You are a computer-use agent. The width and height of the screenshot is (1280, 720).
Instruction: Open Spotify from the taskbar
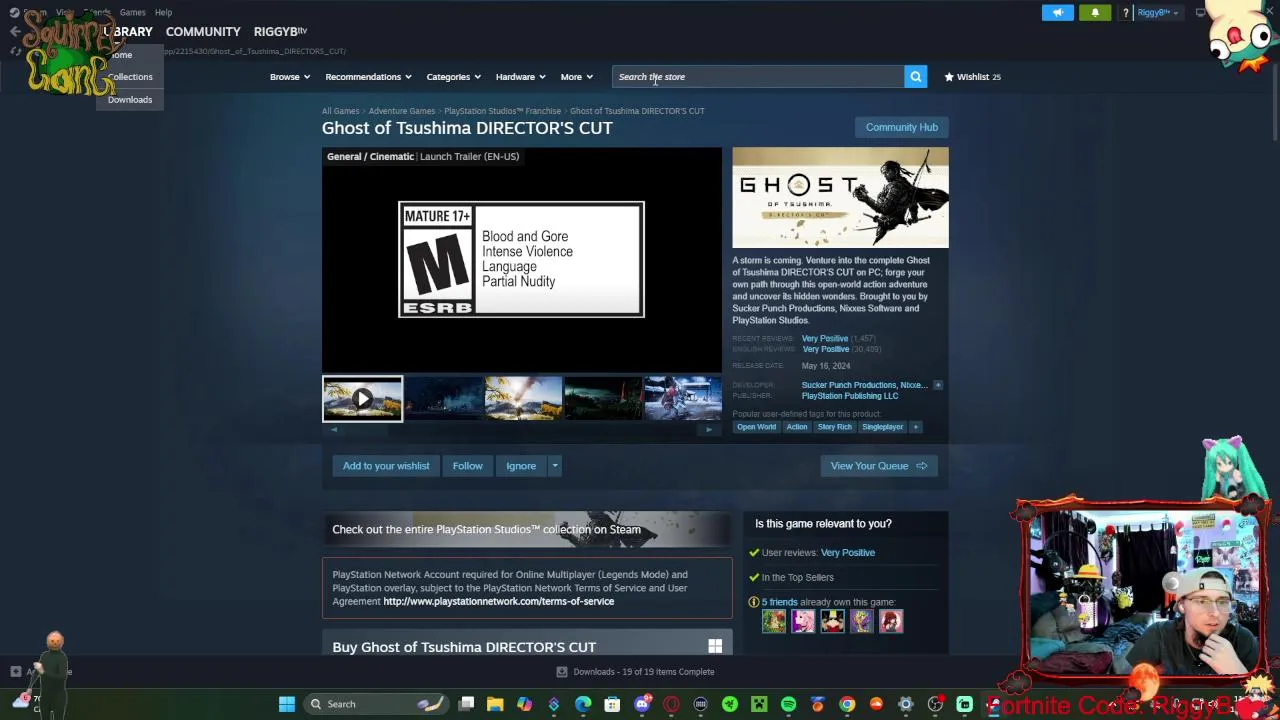pyautogui.click(x=788, y=704)
